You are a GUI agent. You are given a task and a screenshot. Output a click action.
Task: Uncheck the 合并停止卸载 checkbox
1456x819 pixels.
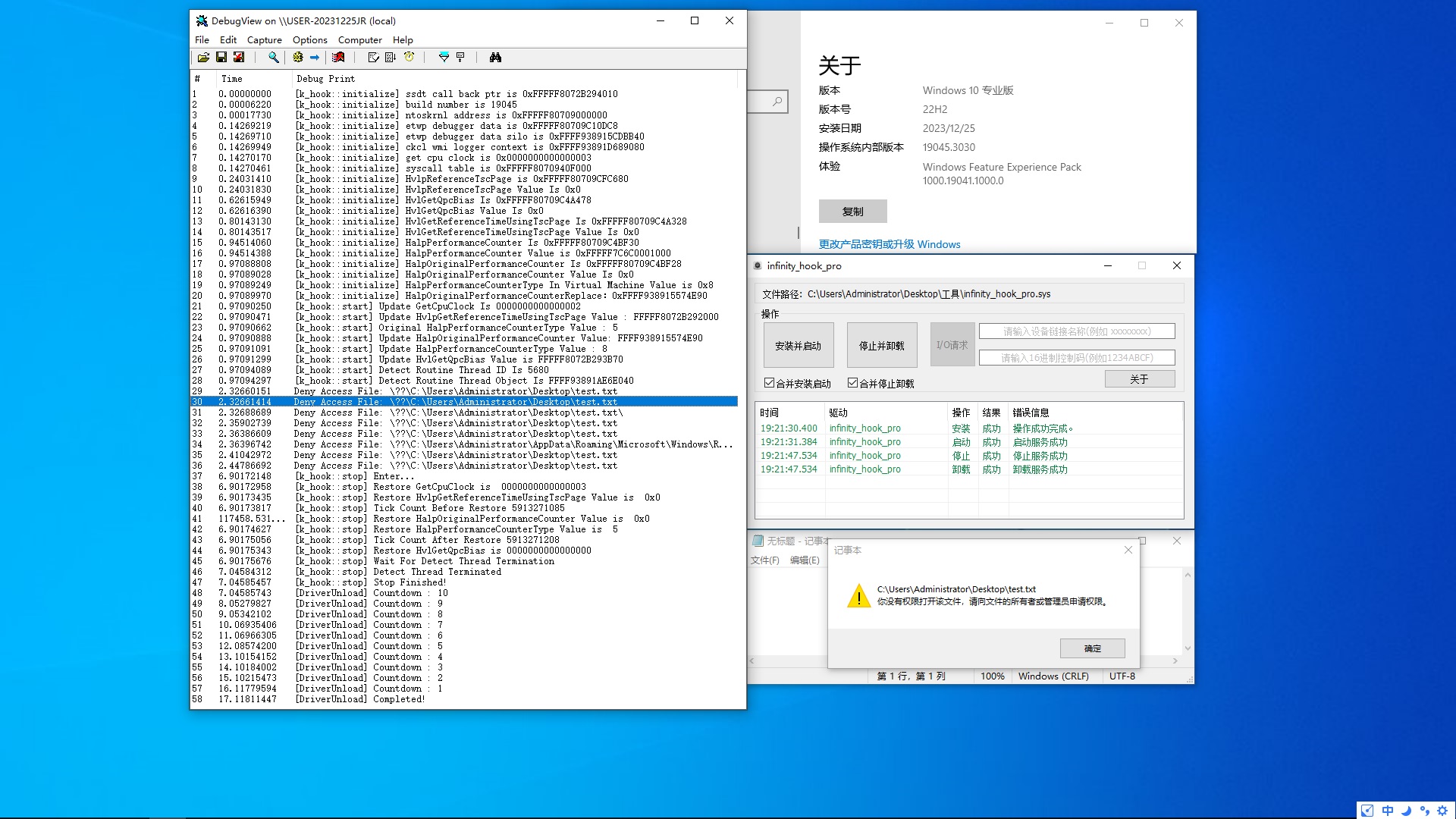click(x=852, y=383)
